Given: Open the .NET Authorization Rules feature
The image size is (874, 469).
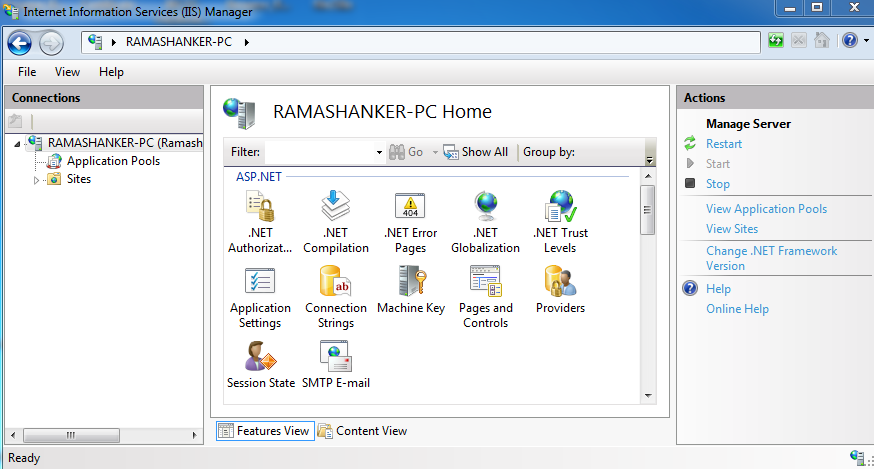Looking at the screenshot, I should point(260,222).
